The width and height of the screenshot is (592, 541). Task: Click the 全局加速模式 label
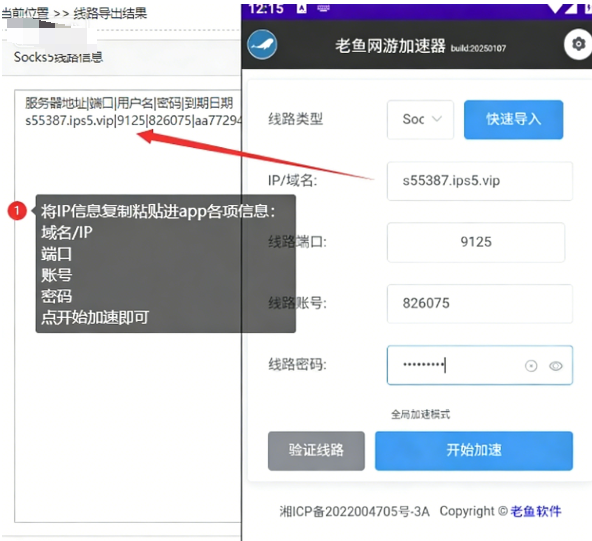[420, 414]
